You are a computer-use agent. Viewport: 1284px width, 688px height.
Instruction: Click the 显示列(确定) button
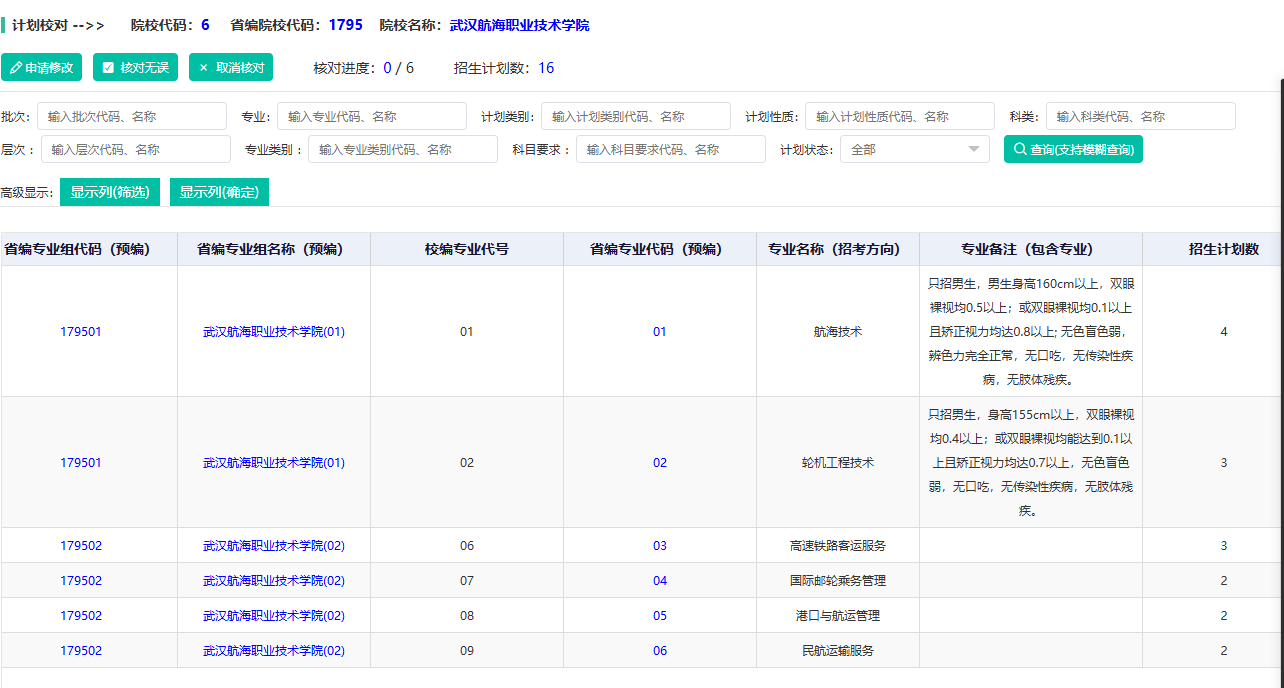click(x=219, y=192)
